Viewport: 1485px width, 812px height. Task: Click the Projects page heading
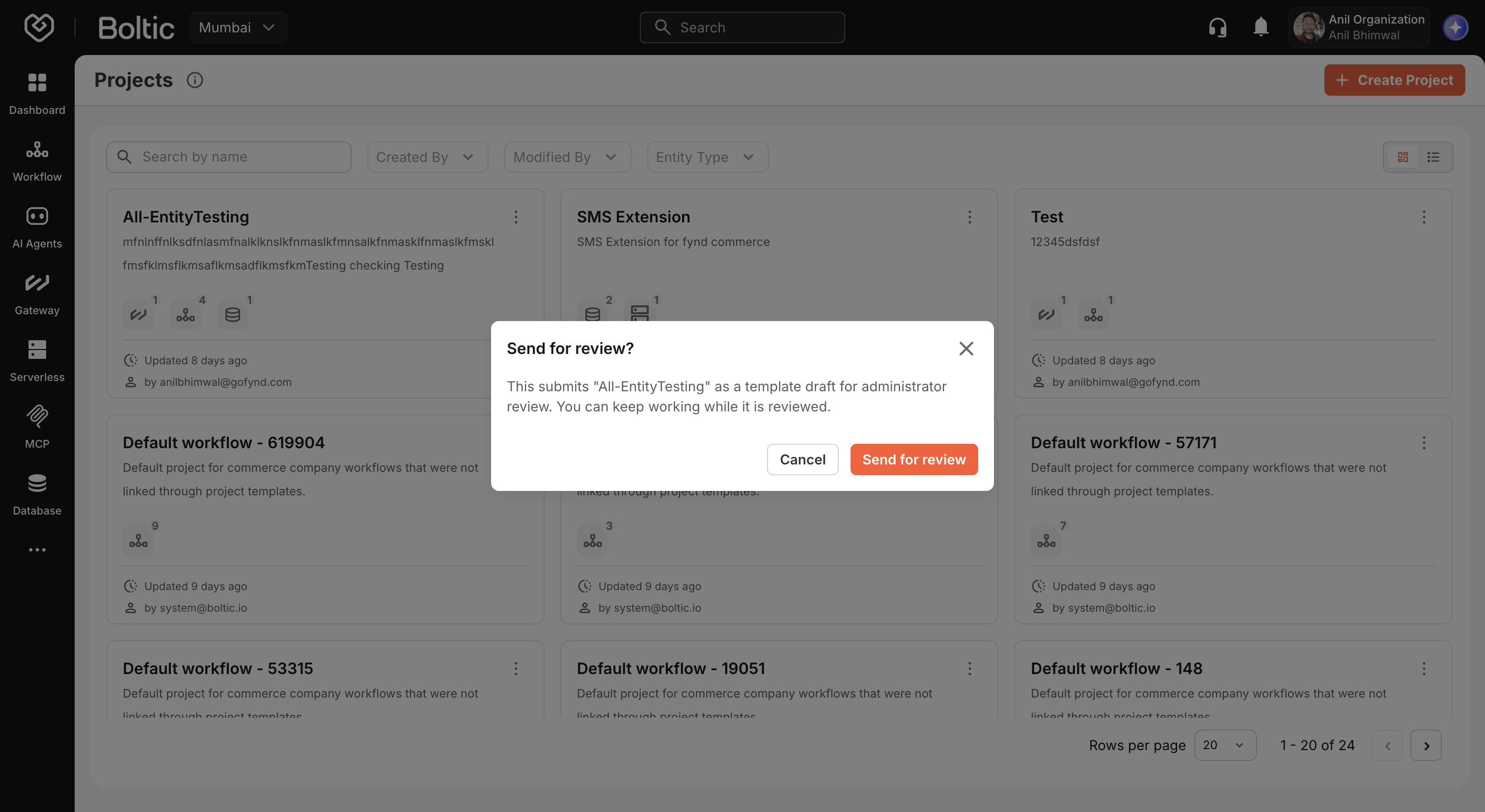pyautogui.click(x=133, y=80)
